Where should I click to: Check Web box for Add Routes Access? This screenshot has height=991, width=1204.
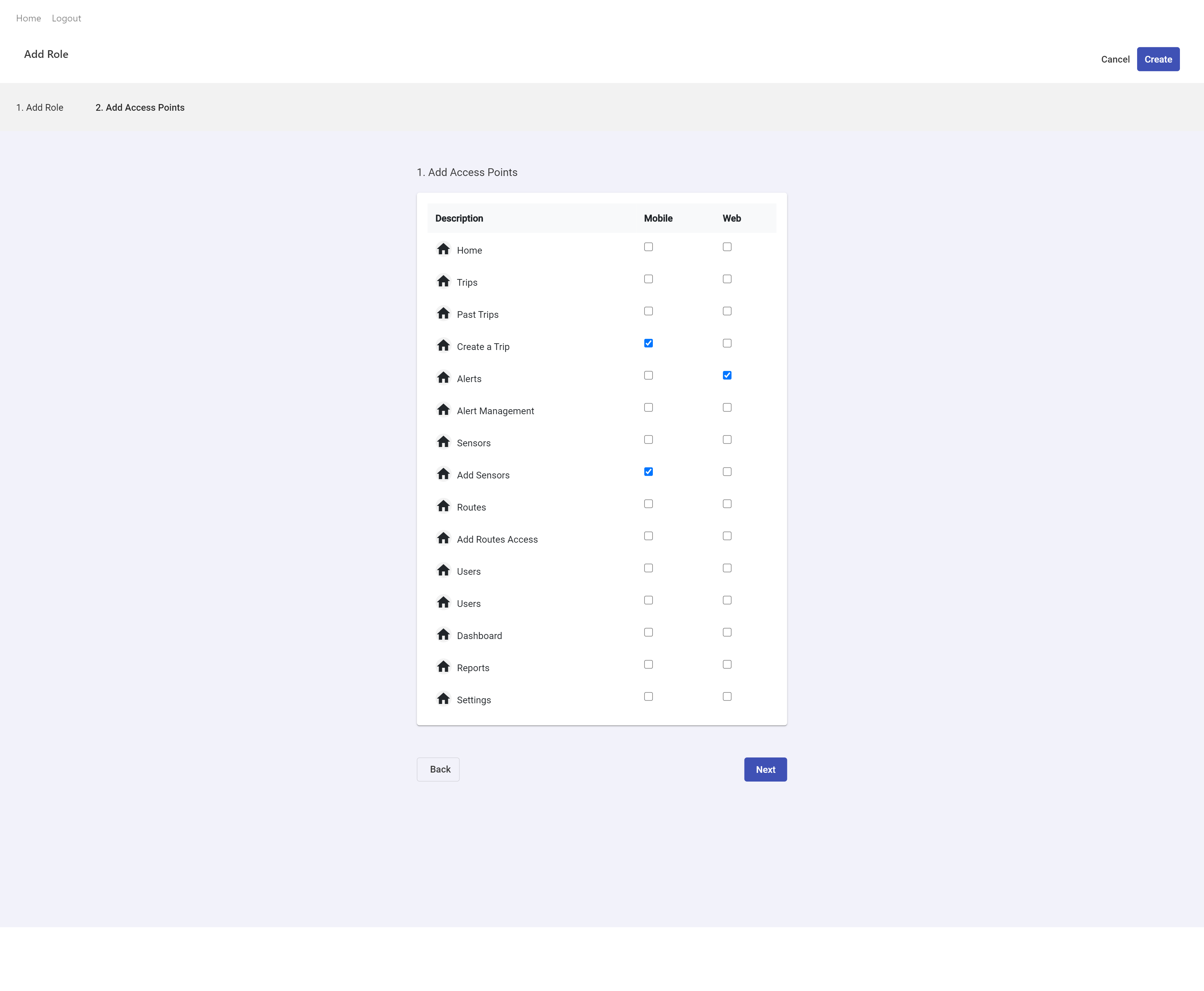(x=727, y=536)
